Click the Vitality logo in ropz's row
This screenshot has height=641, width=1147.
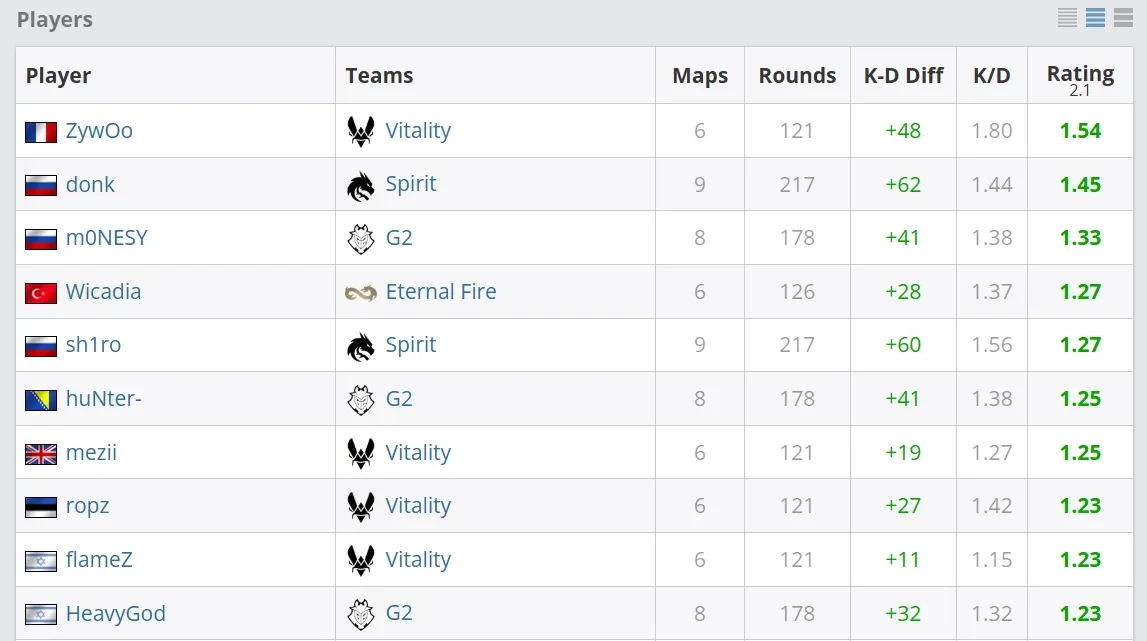tap(361, 506)
